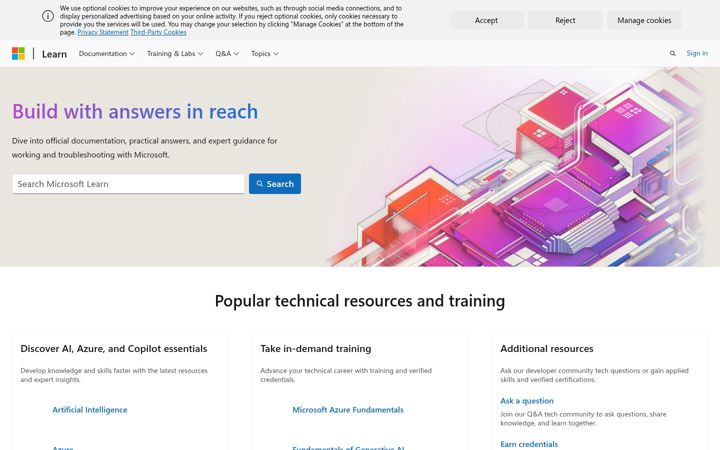Open Manage cookies settings
This screenshot has width=720, height=450.
pos(644,20)
